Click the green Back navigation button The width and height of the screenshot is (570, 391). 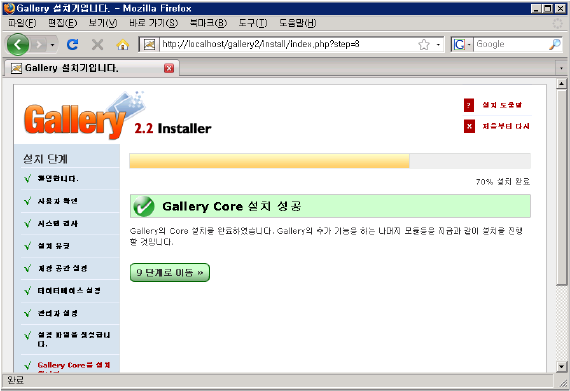pyautogui.click(x=17, y=44)
